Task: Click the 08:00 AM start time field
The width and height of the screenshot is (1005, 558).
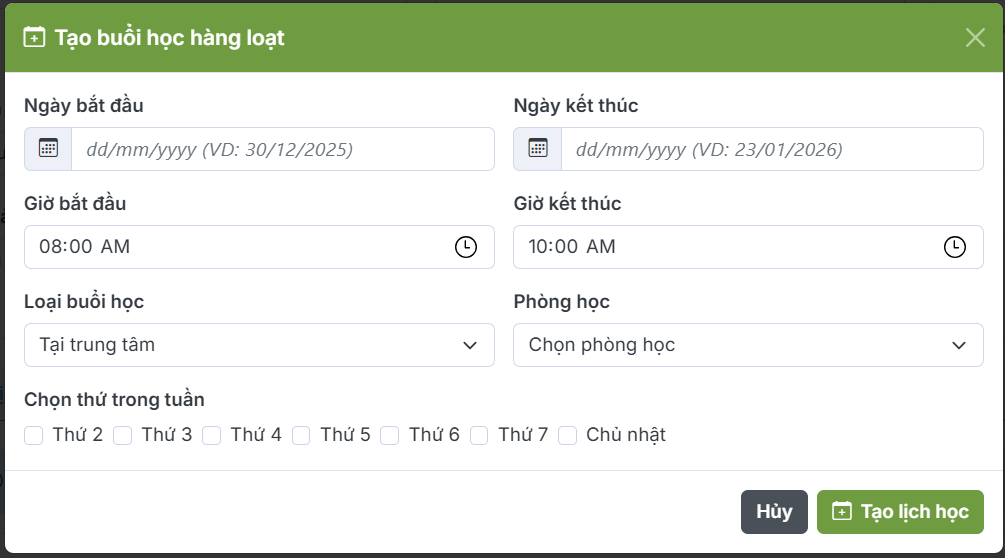Action: (x=240, y=247)
